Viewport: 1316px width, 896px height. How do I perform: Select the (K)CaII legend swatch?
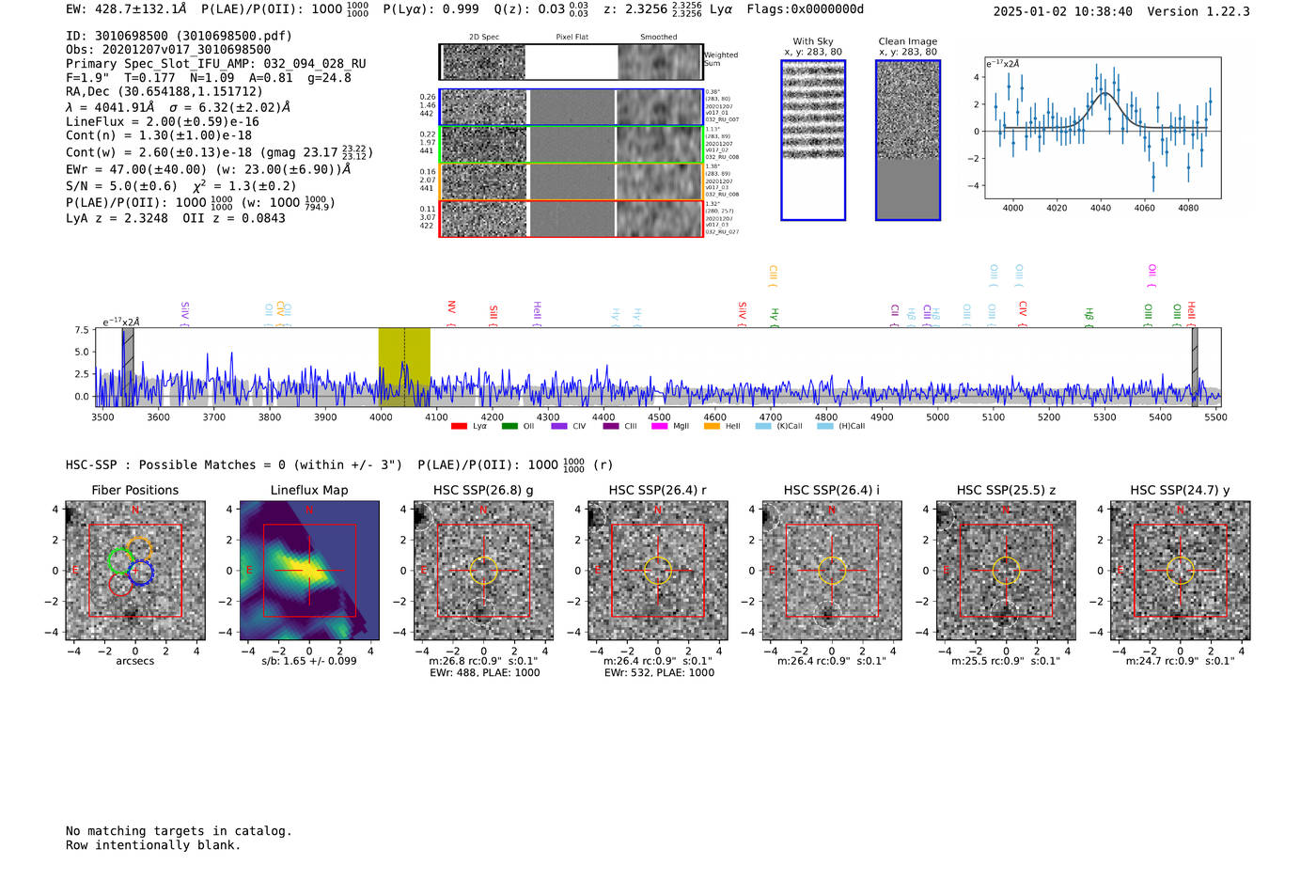763,426
